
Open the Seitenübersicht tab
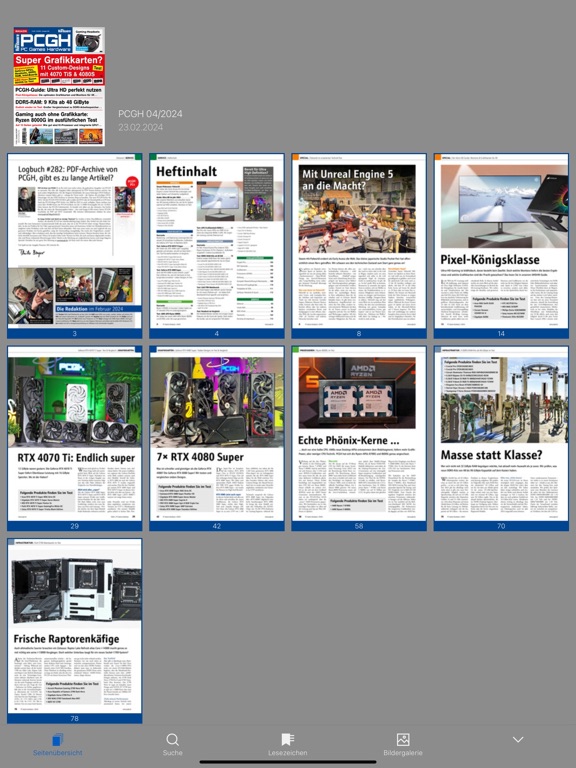58,744
